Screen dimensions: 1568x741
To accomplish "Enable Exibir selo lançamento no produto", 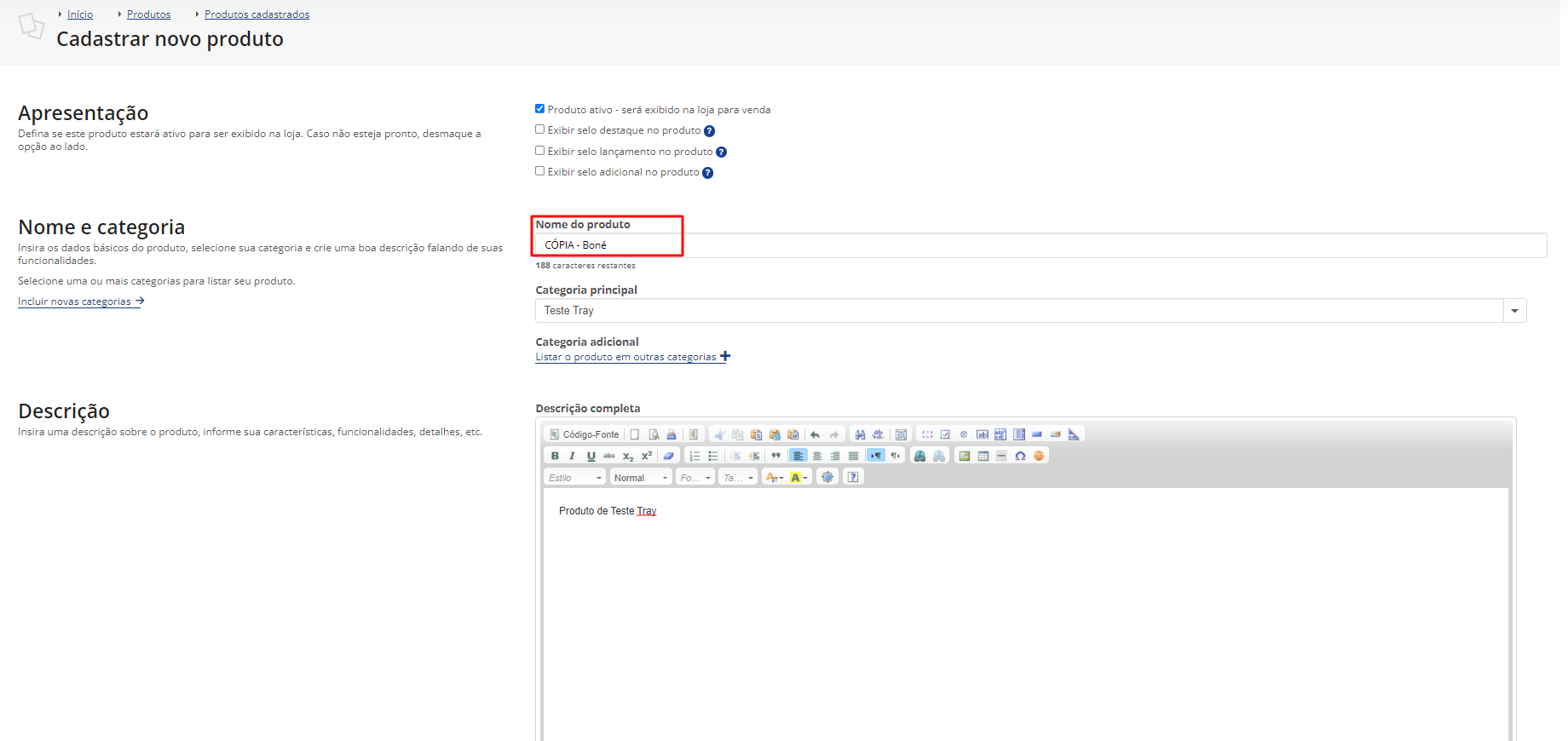I will tap(539, 151).
